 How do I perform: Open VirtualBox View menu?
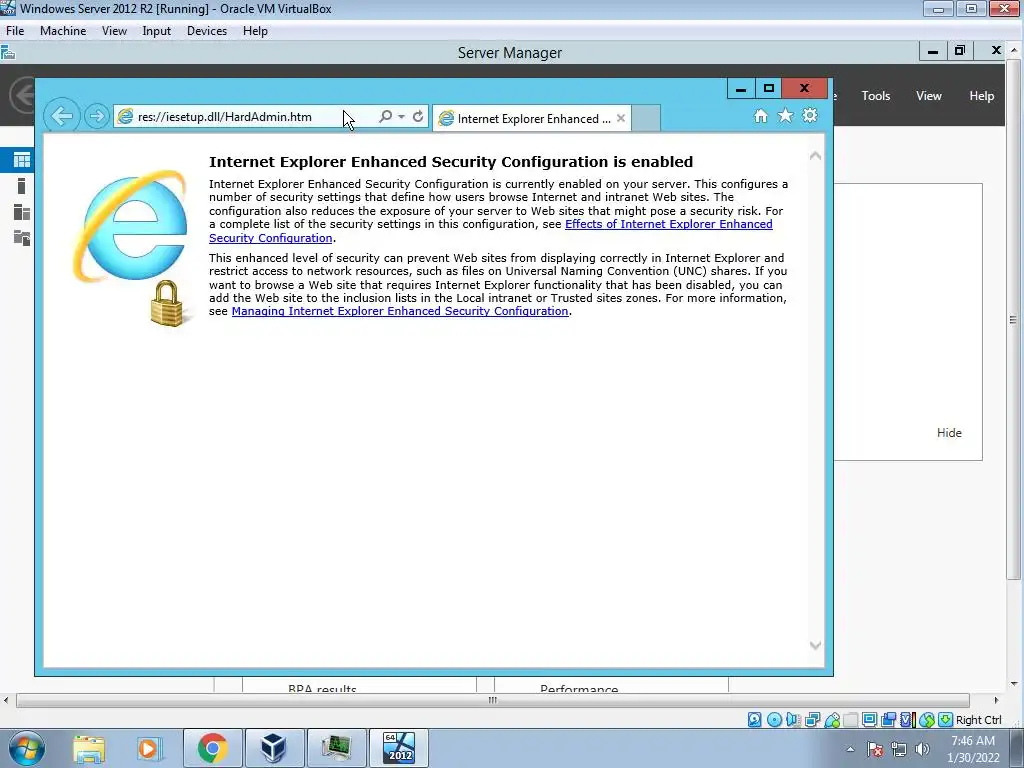click(114, 31)
